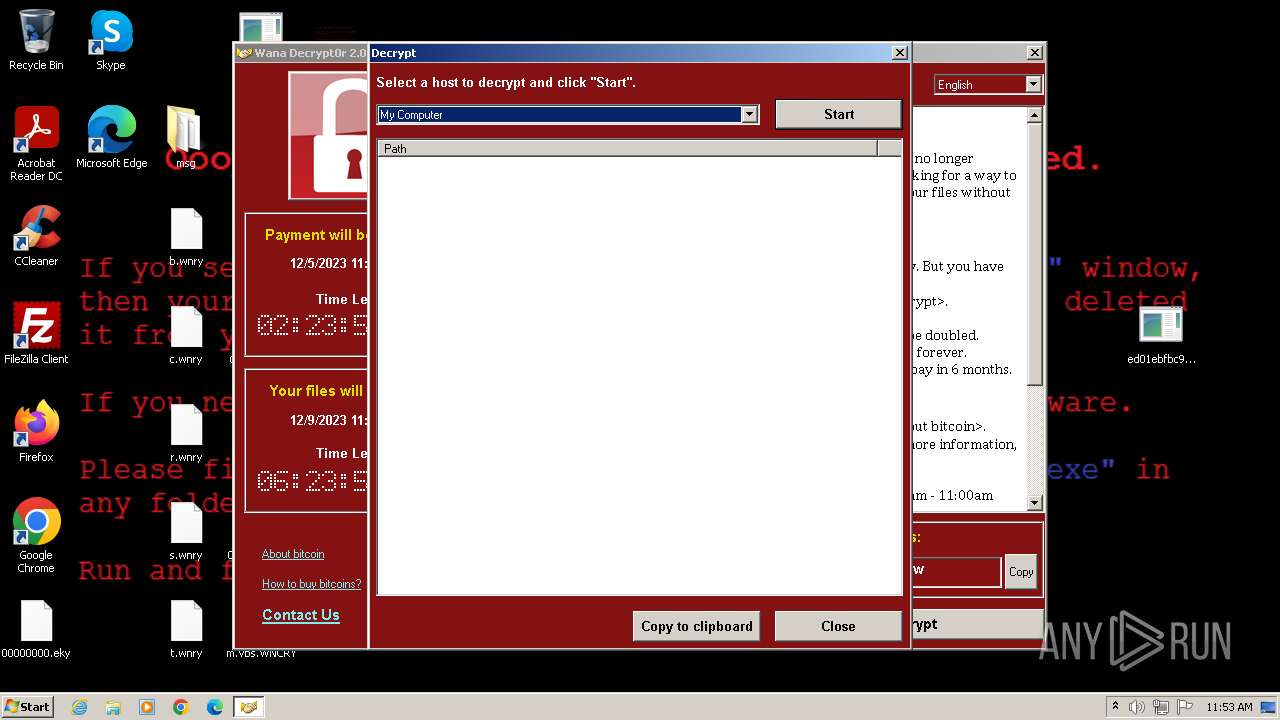Open the msg folder on the desktop
The height and width of the screenshot is (720, 1280).
(186, 138)
